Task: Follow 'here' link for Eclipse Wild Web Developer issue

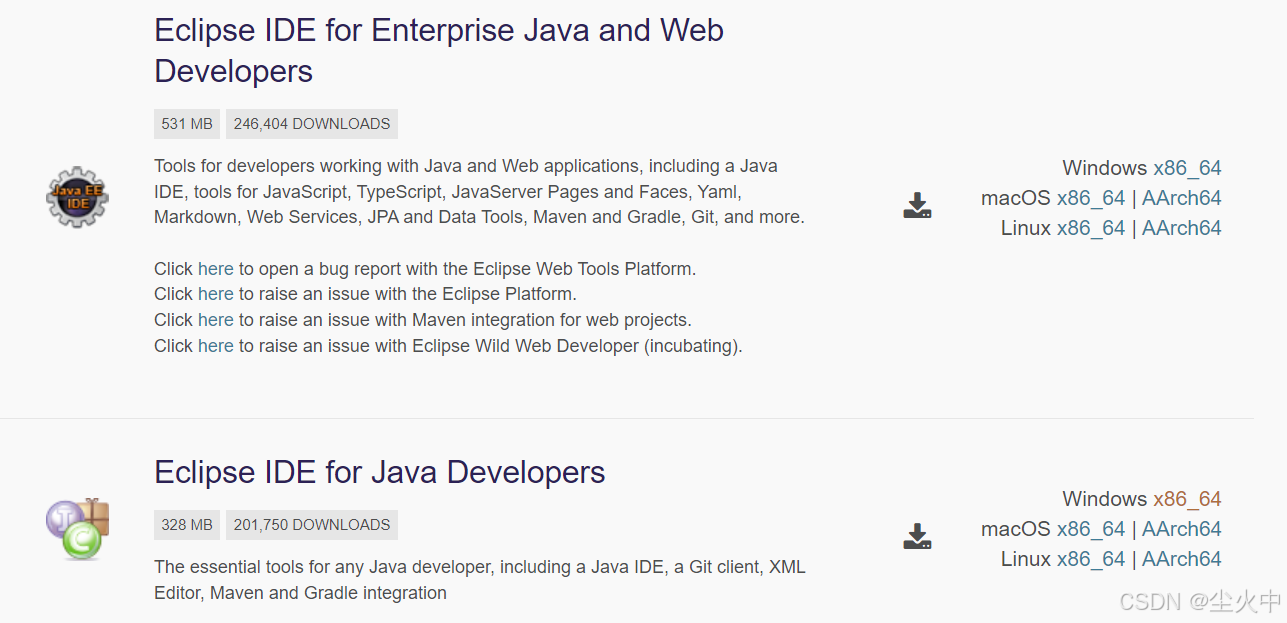Action: (x=215, y=346)
